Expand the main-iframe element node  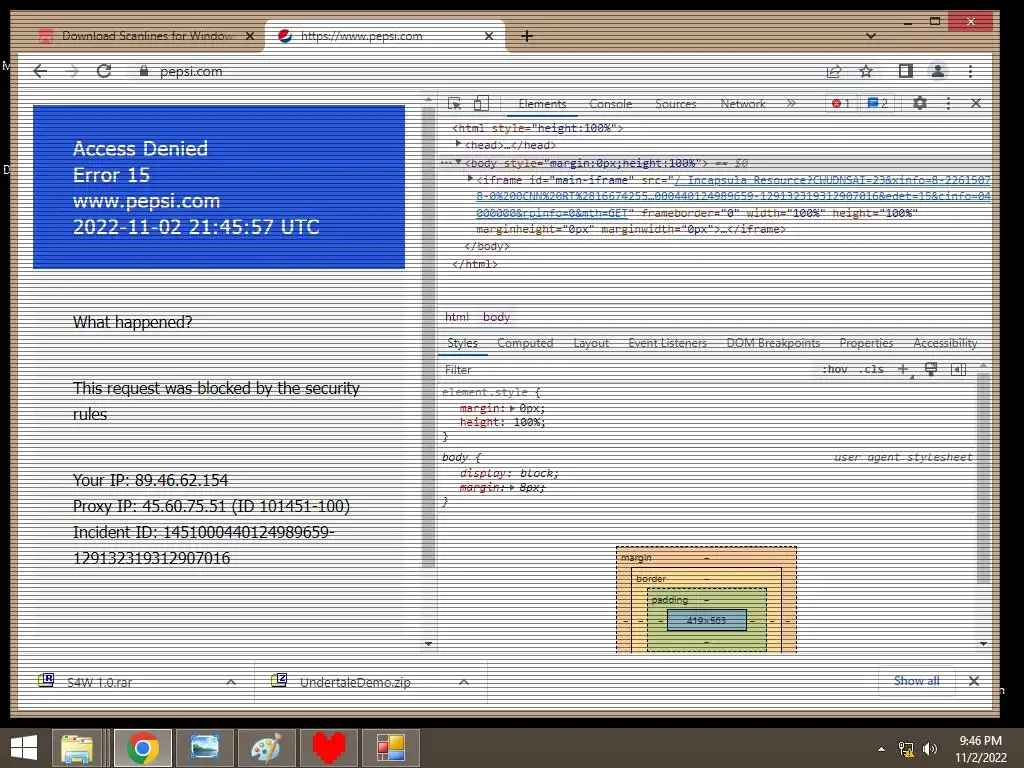tap(470, 178)
